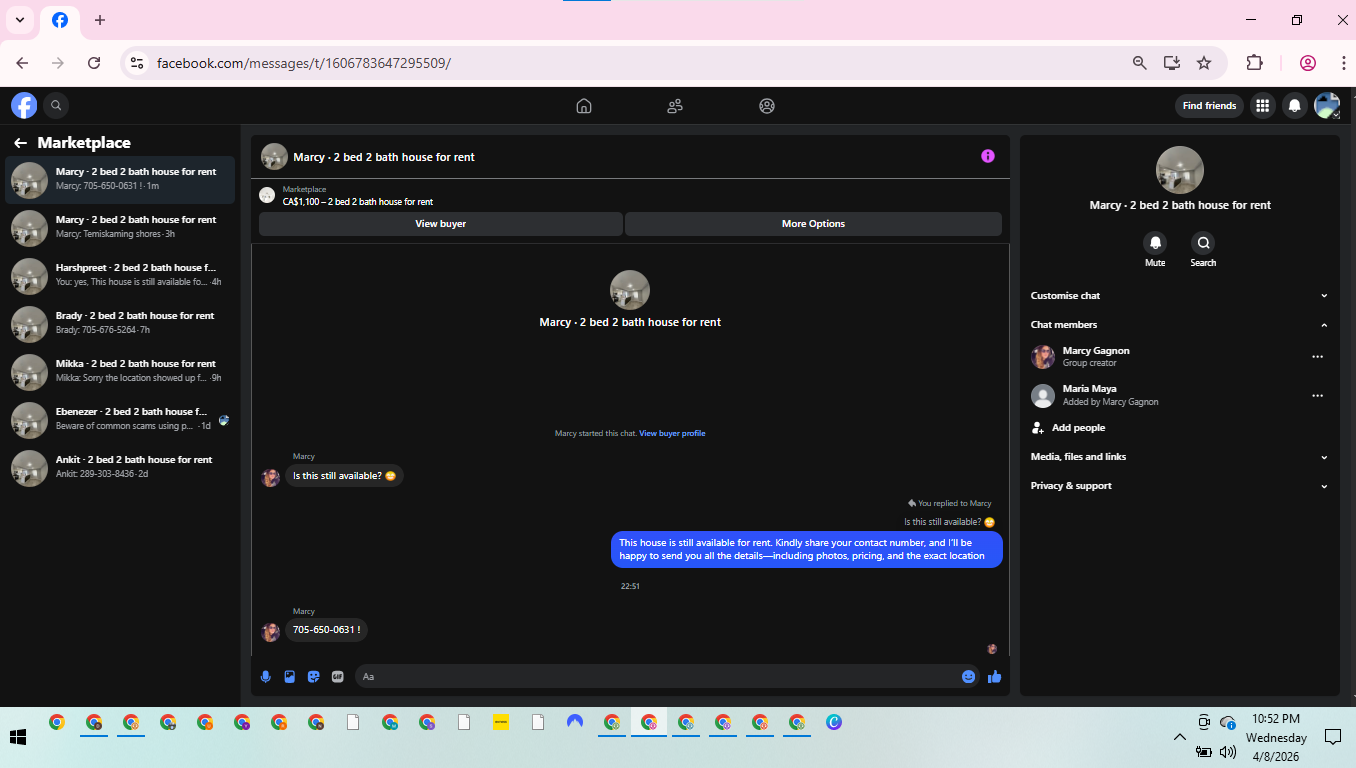Open the purple conversation information icon
Screen dimensions: 1356x768
988,156
